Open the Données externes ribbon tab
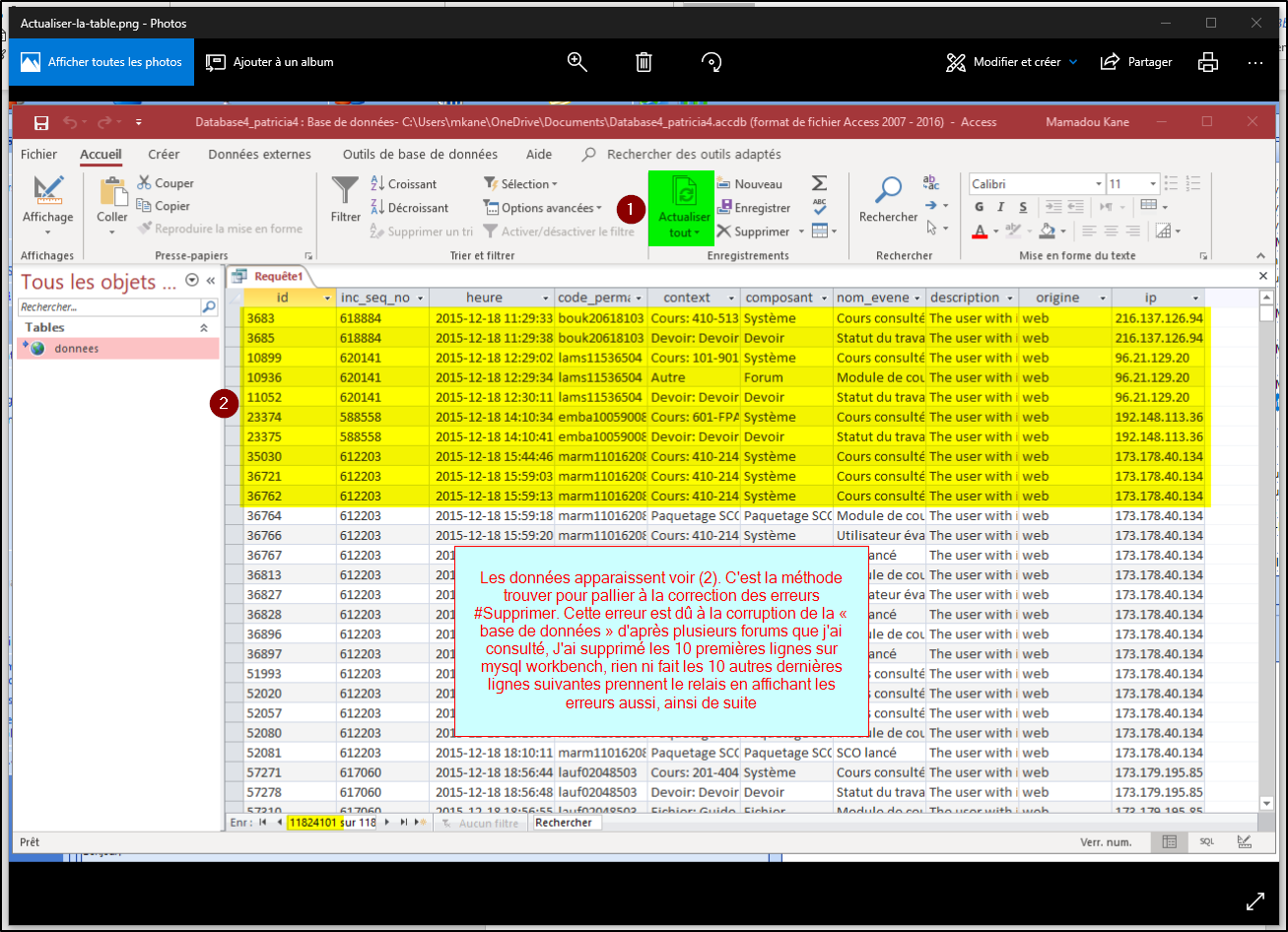 [259, 155]
